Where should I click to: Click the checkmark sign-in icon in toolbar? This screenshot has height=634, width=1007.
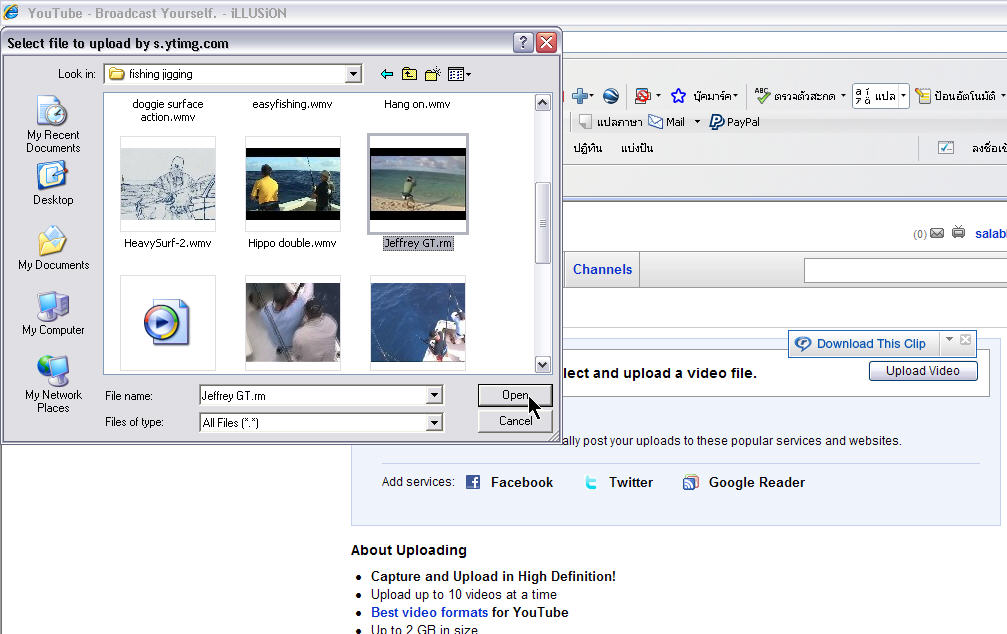pyautogui.click(x=945, y=148)
